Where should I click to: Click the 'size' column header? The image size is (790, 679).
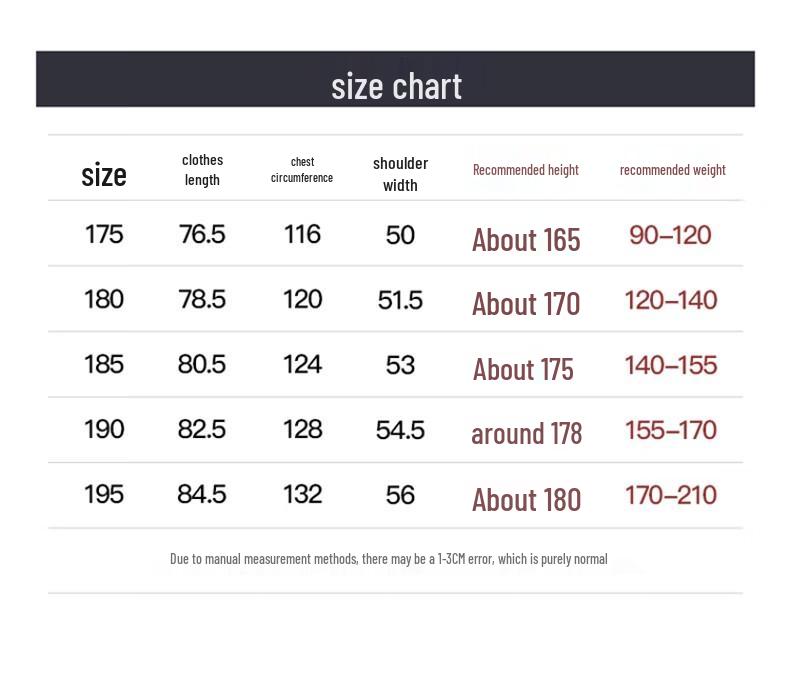click(x=104, y=175)
